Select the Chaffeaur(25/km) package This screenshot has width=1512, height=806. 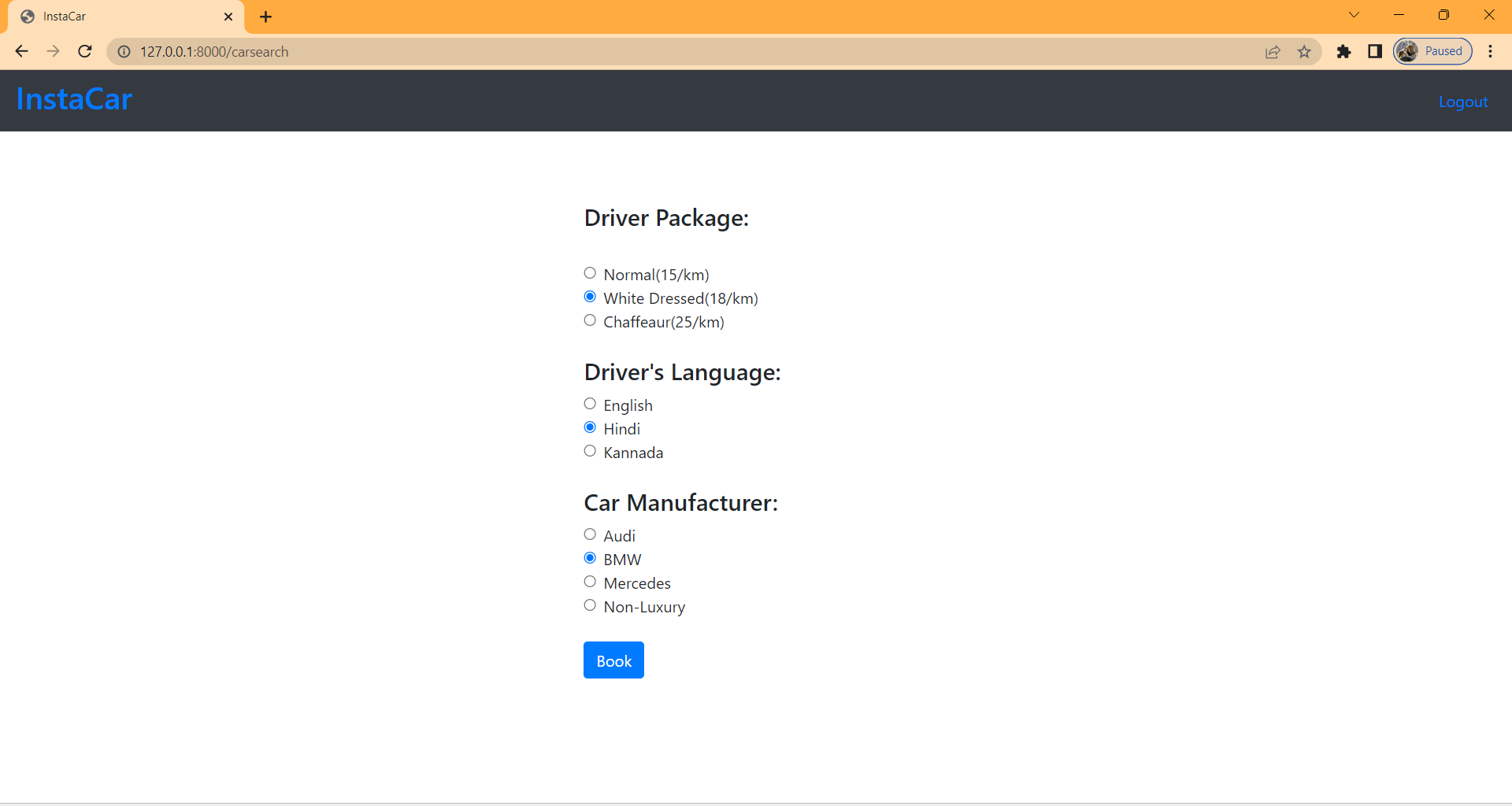coord(590,320)
